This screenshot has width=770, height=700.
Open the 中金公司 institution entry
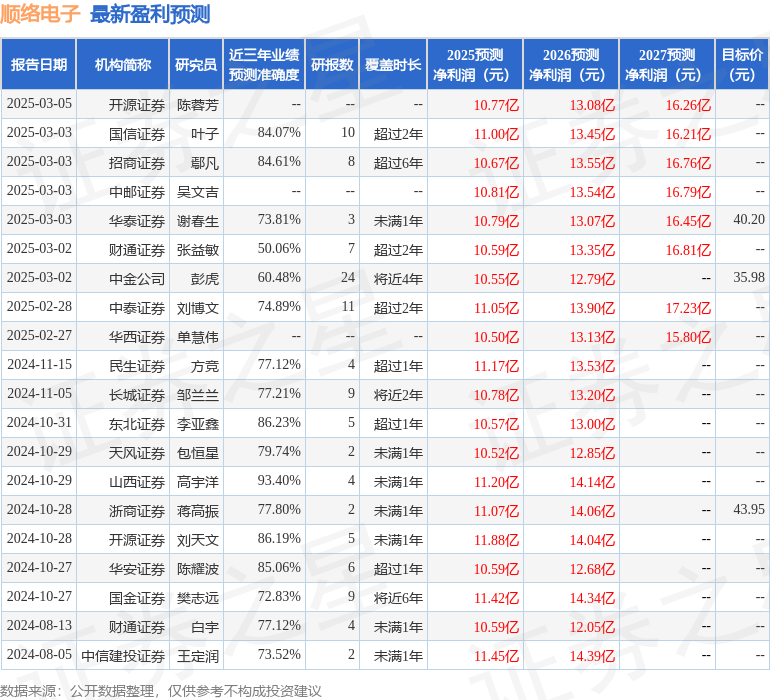[137, 278]
